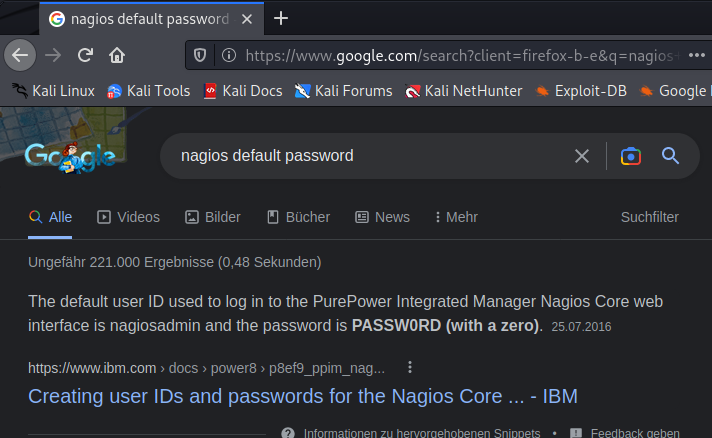Open Creating user IDs and passwords link

pyautogui.click(x=303, y=396)
